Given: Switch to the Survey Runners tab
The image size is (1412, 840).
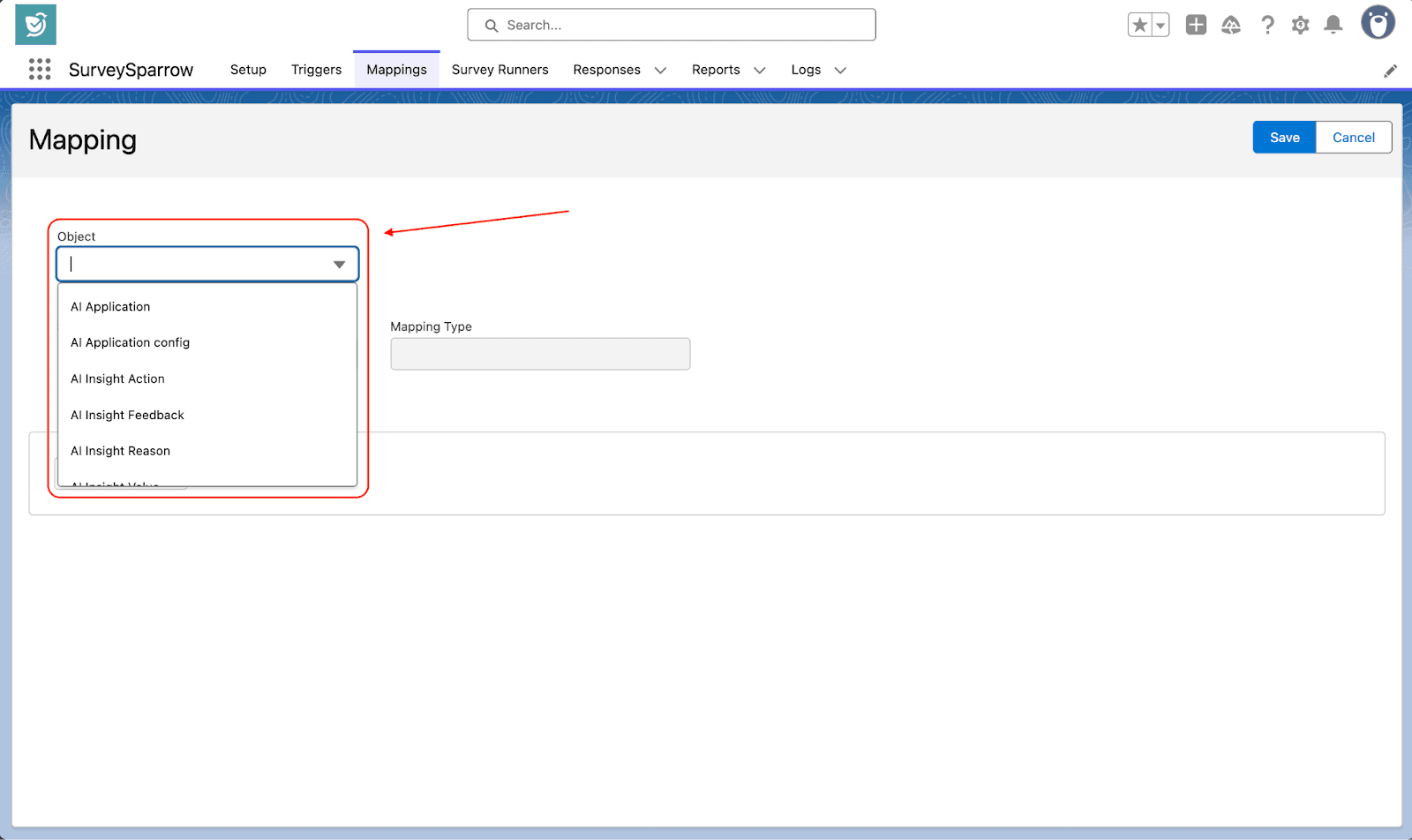Looking at the screenshot, I should (499, 70).
